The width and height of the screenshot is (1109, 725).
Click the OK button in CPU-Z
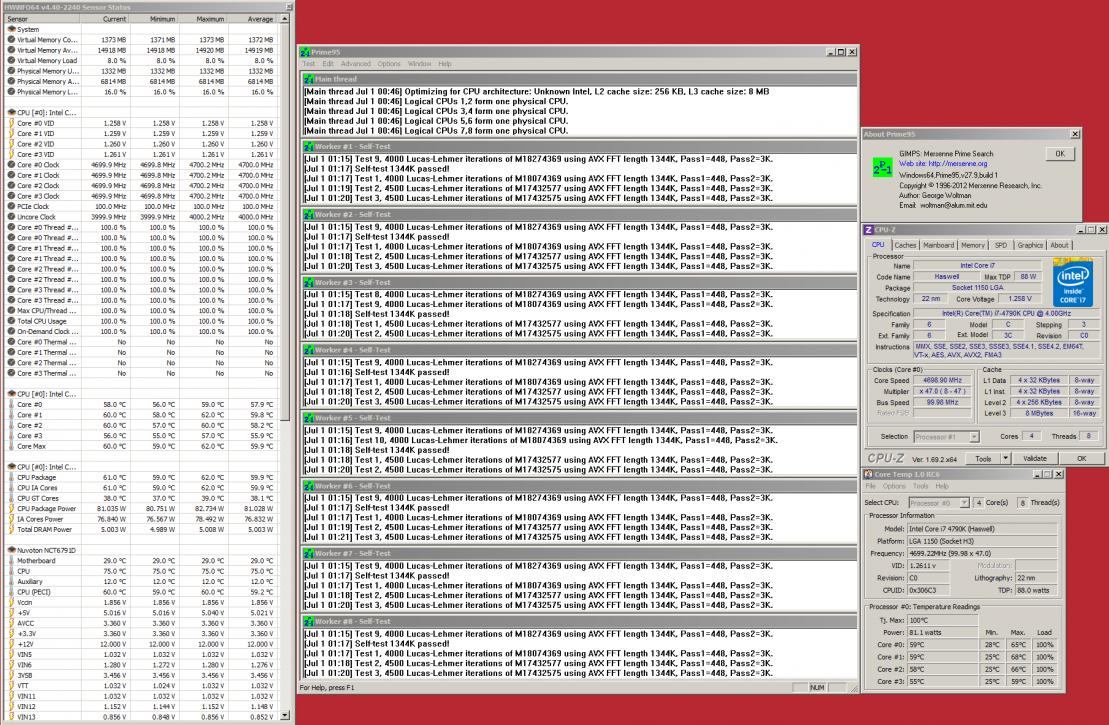tap(1081, 458)
